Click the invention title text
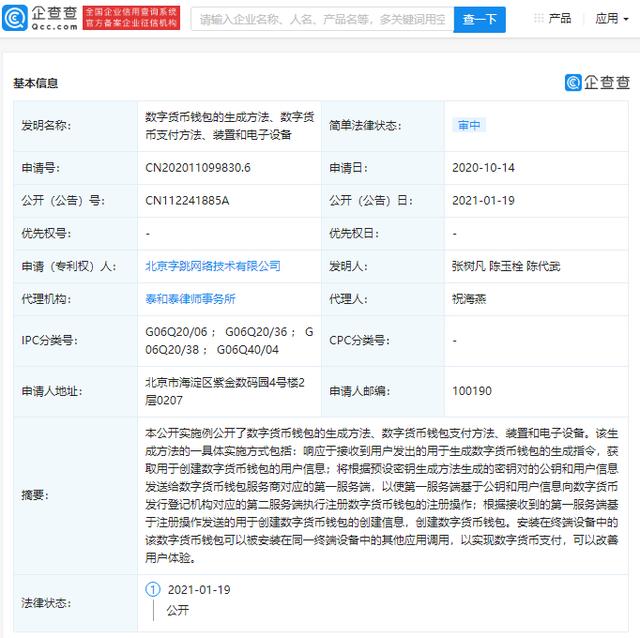The width and height of the screenshot is (640, 638). click(229, 126)
